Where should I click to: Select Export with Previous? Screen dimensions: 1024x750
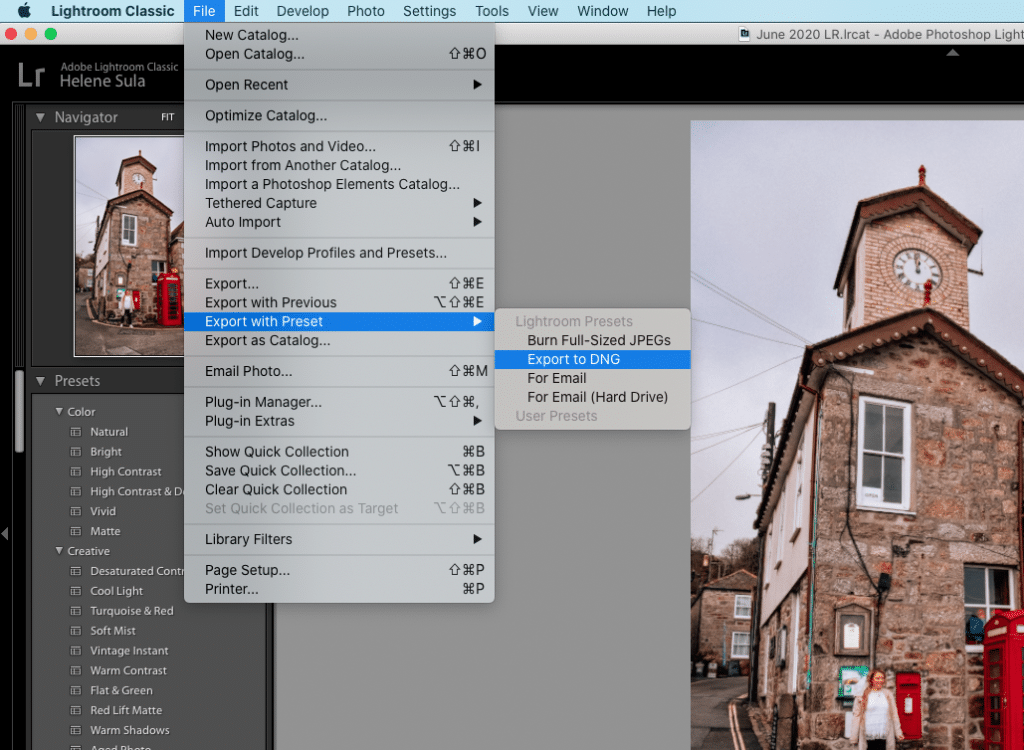(339, 302)
